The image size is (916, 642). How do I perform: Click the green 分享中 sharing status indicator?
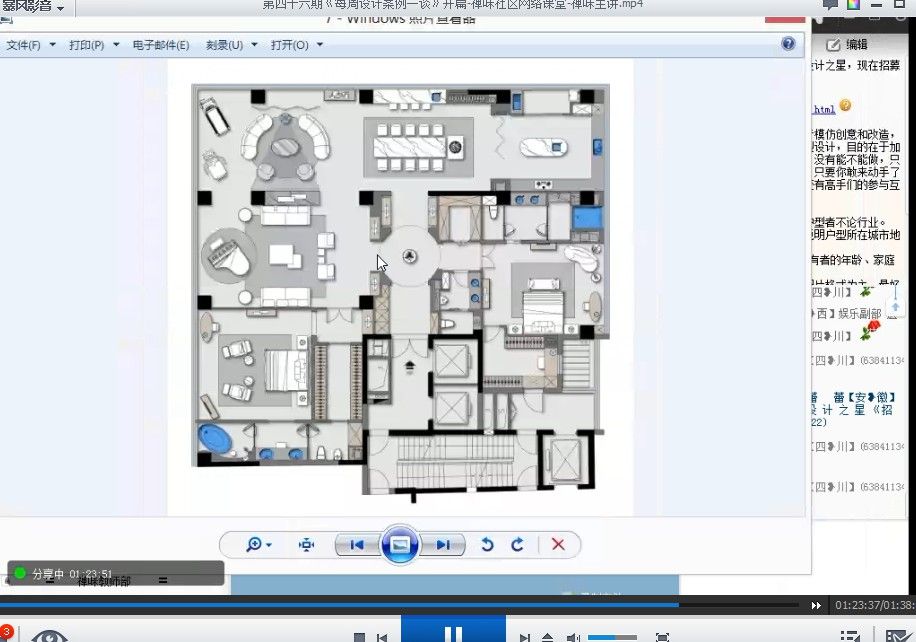(x=20, y=573)
